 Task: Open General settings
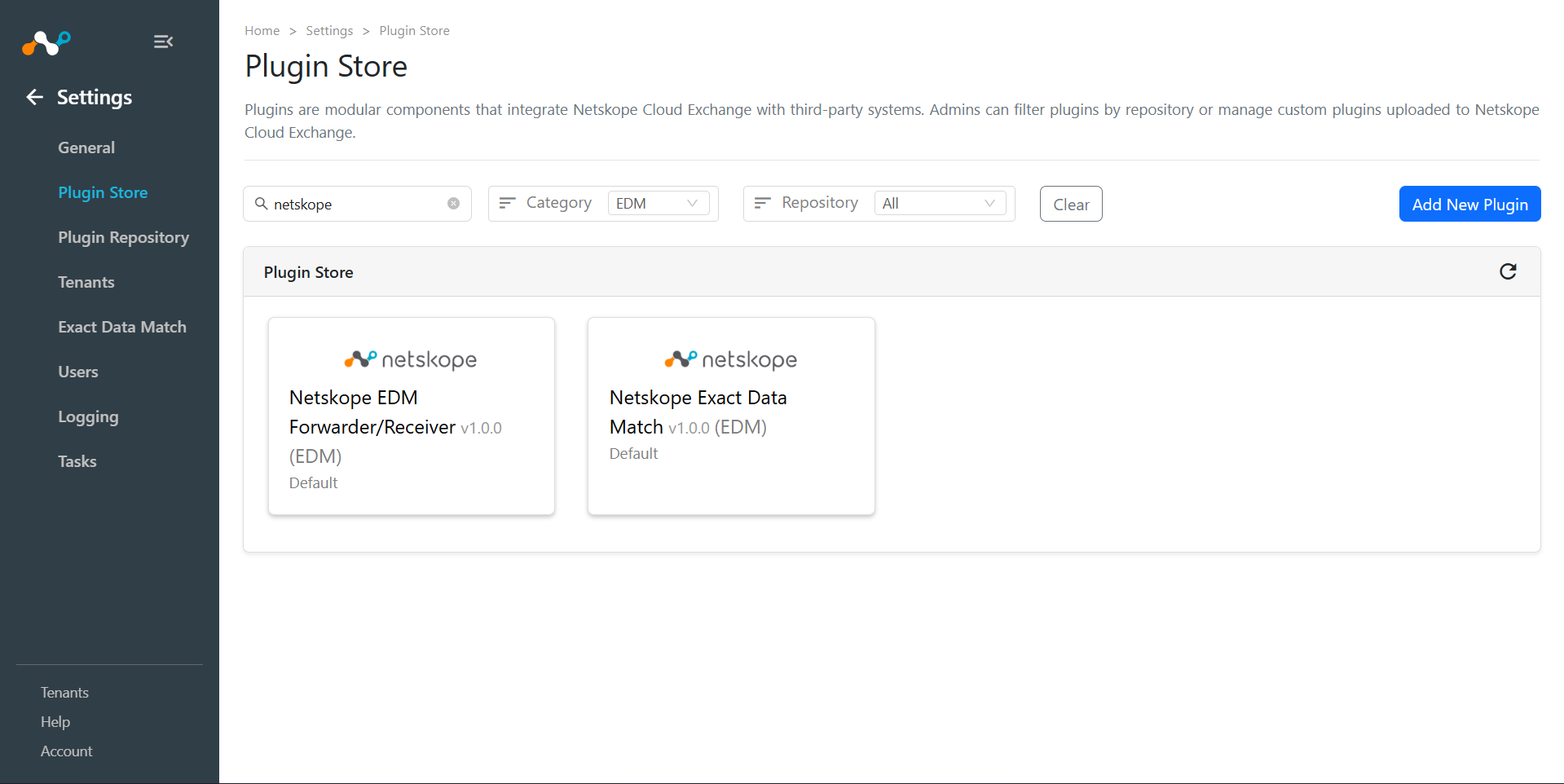[x=86, y=148]
